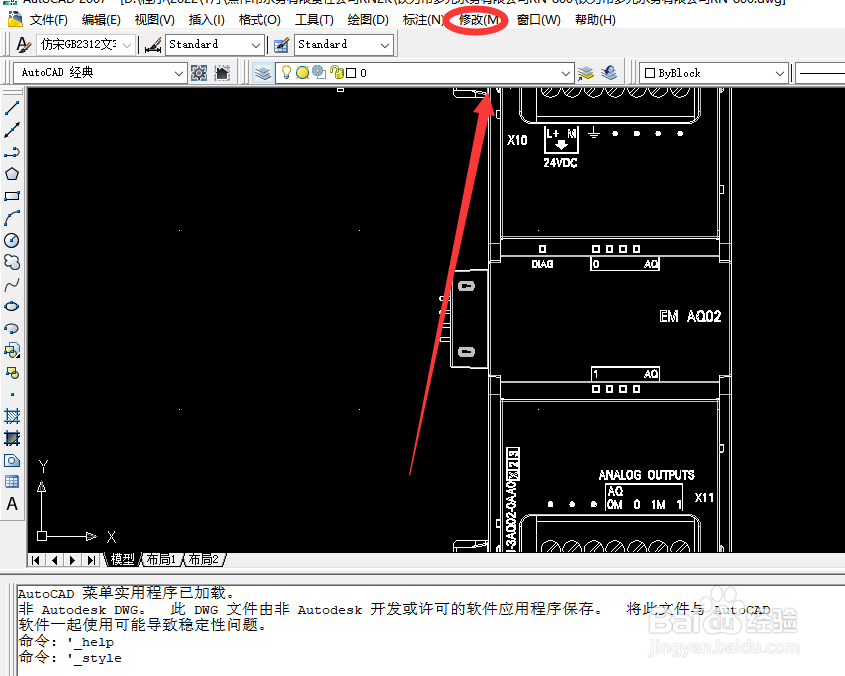Open the 视图(V) menu

155,20
